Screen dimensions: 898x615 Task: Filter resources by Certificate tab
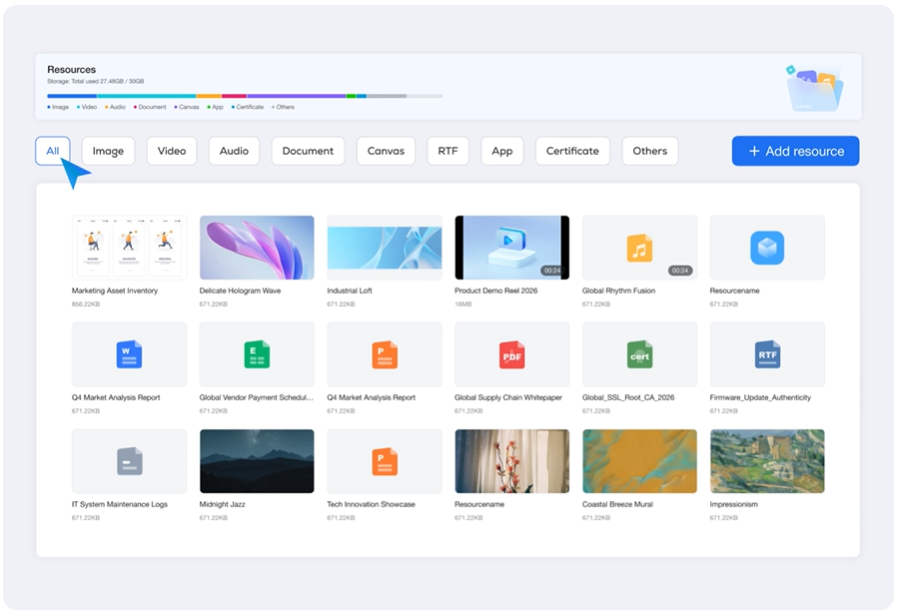(572, 151)
